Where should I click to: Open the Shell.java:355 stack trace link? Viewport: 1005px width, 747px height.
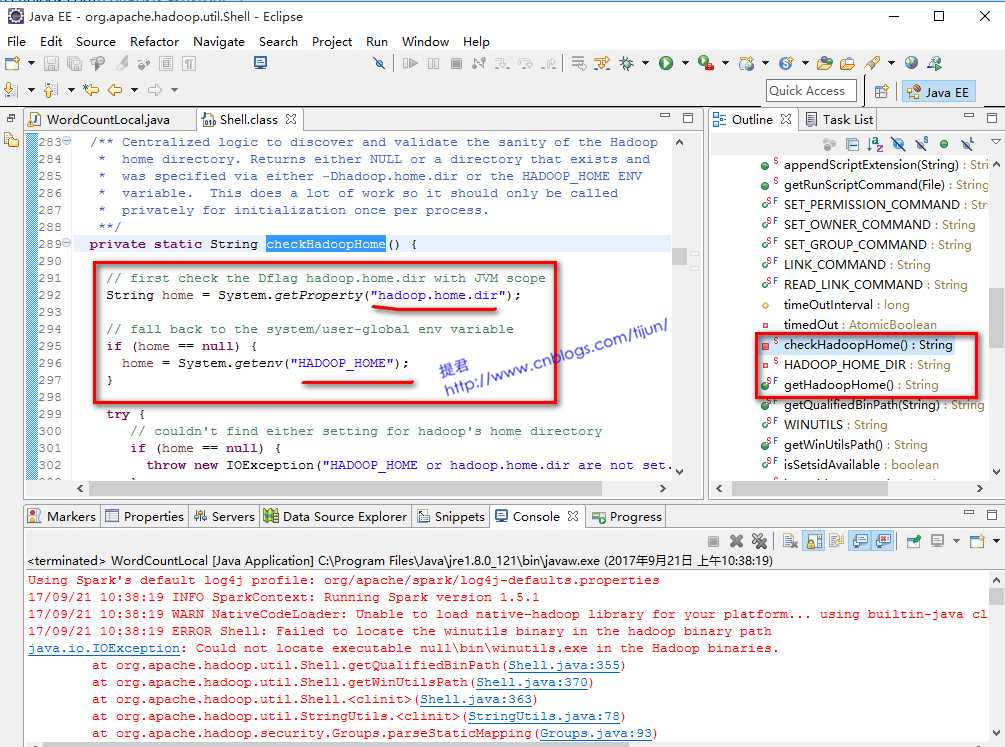(564, 665)
